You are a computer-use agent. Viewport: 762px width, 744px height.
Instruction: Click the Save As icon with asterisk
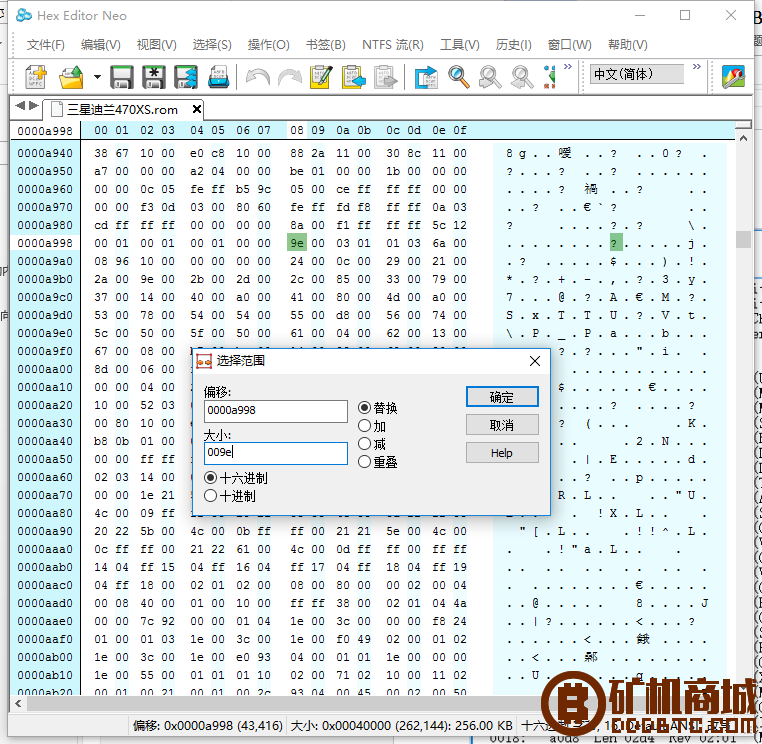pyautogui.click(x=154, y=77)
